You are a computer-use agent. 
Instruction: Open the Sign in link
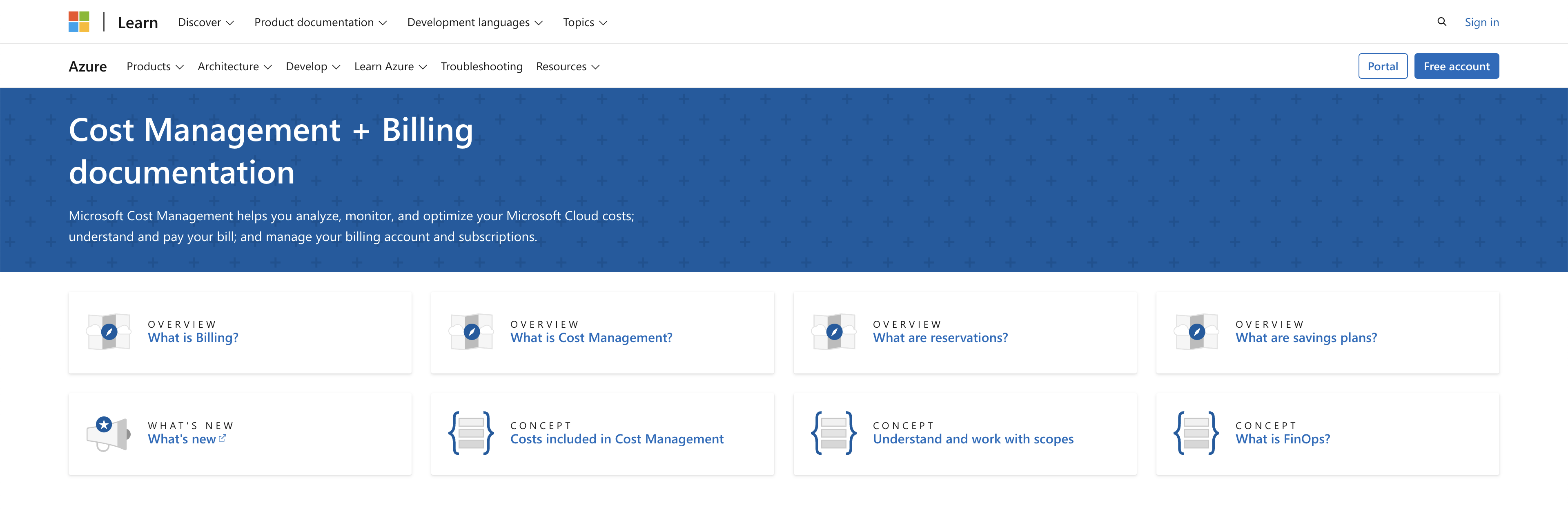coord(1481,22)
